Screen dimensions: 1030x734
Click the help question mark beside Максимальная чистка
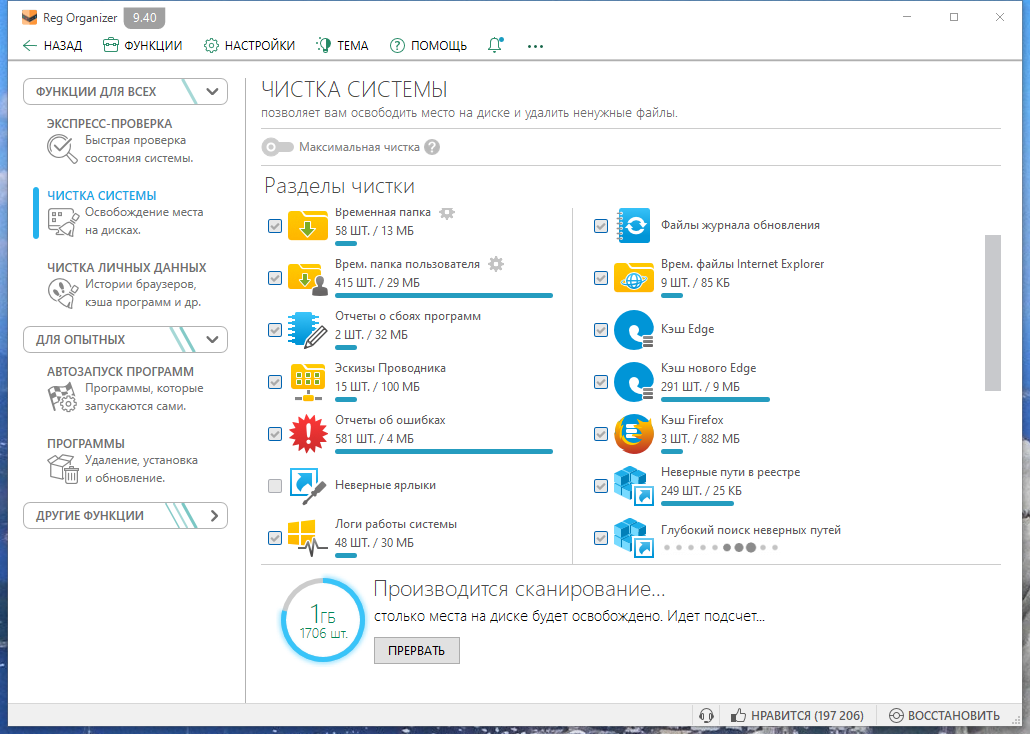click(432, 147)
